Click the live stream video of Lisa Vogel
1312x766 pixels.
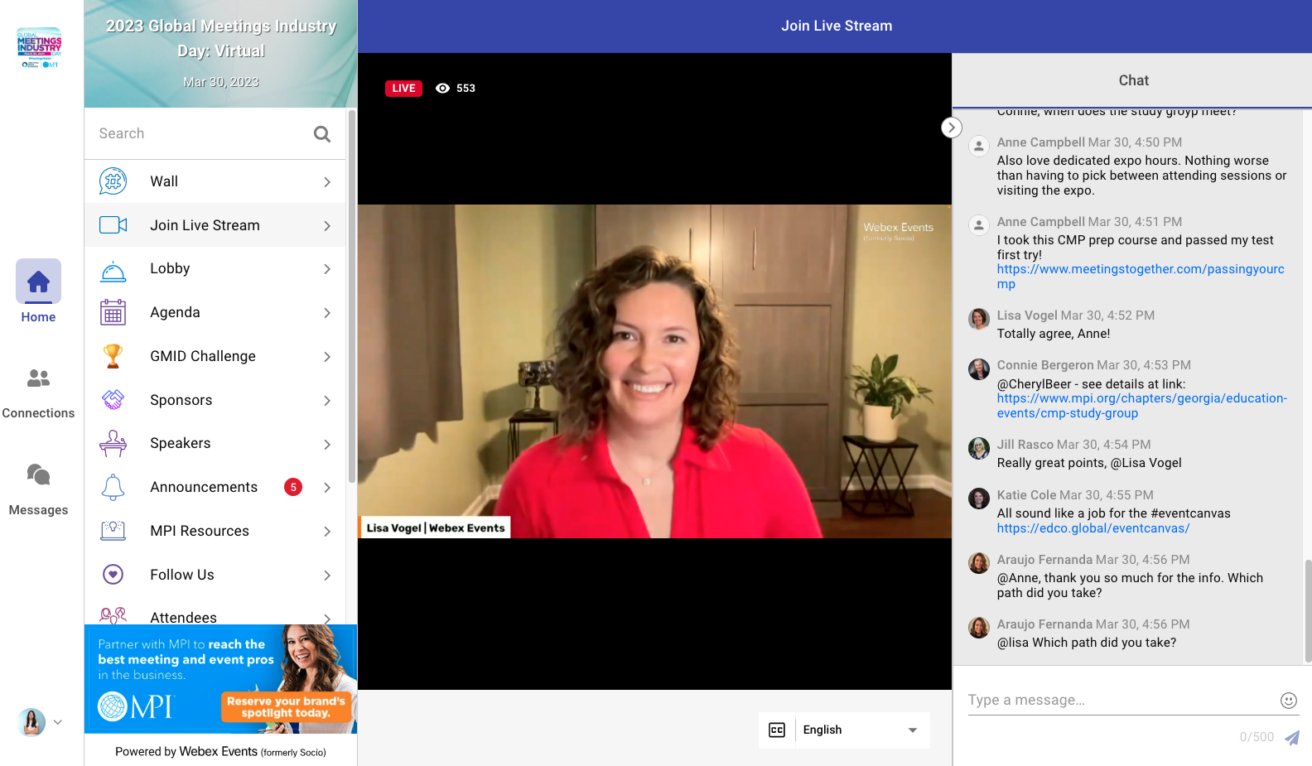pyautogui.click(x=654, y=371)
